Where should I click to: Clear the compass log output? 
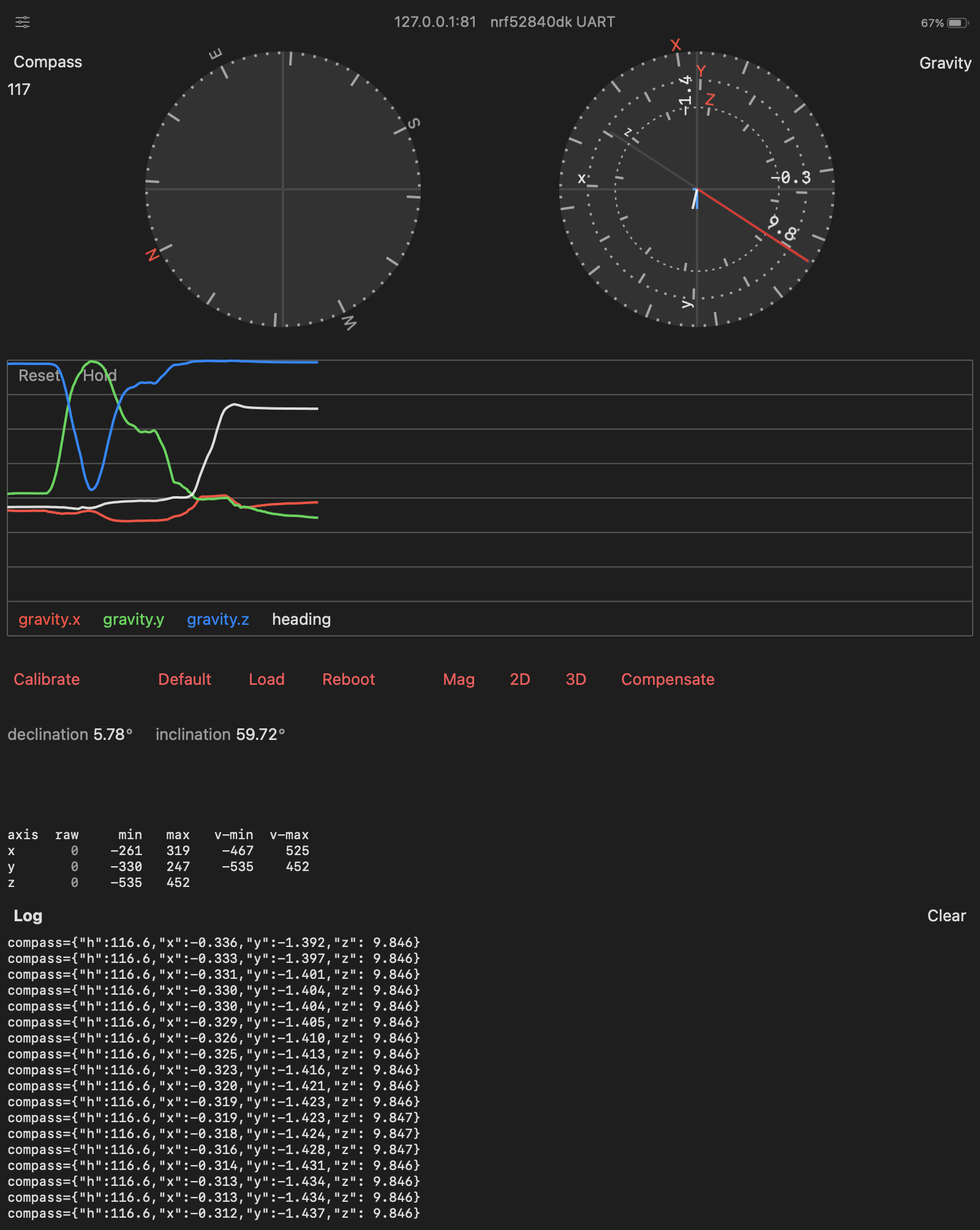pyautogui.click(x=946, y=916)
